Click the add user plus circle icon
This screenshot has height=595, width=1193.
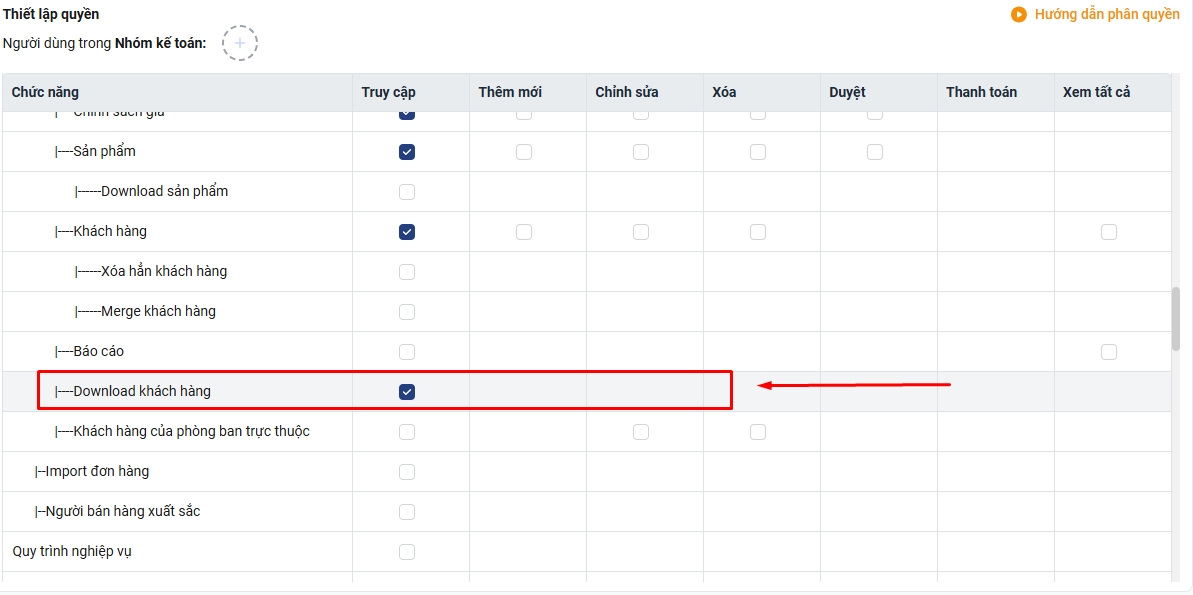(x=240, y=43)
